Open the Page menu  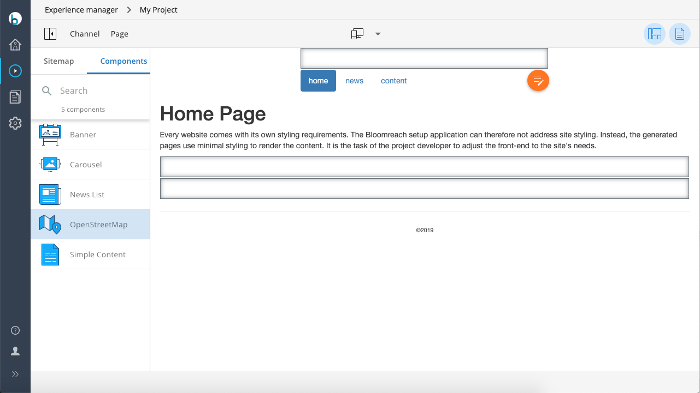click(x=119, y=34)
